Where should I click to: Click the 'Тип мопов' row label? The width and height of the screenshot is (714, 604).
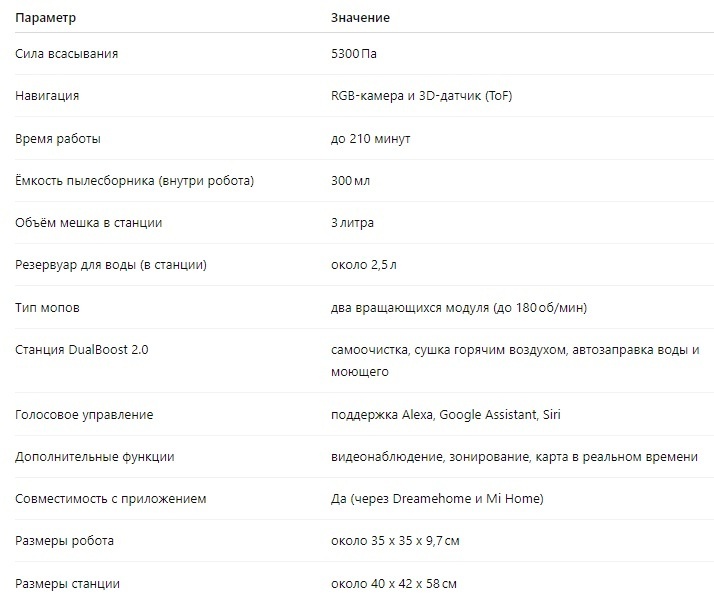pyautogui.click(x=47, y=307)
